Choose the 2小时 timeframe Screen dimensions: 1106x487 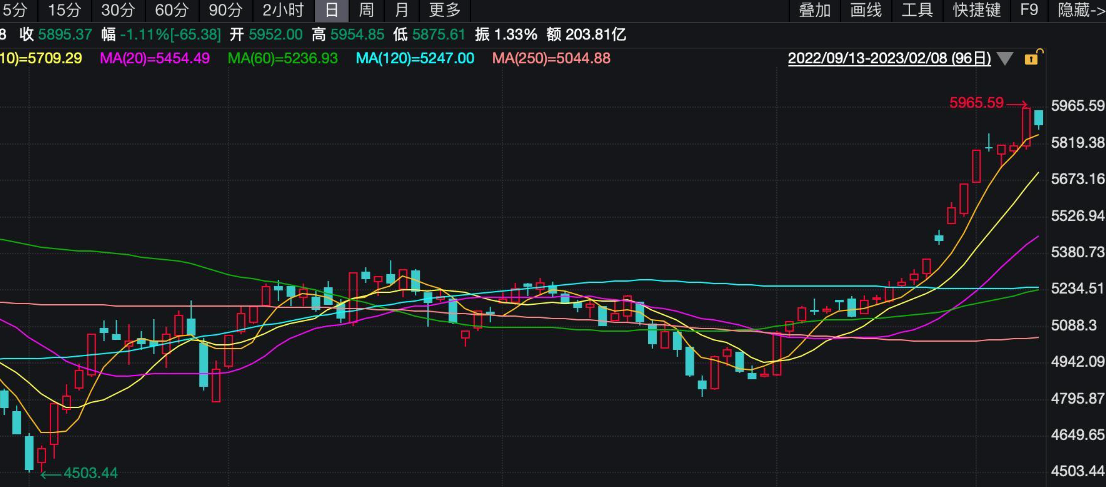coord(283,10)
